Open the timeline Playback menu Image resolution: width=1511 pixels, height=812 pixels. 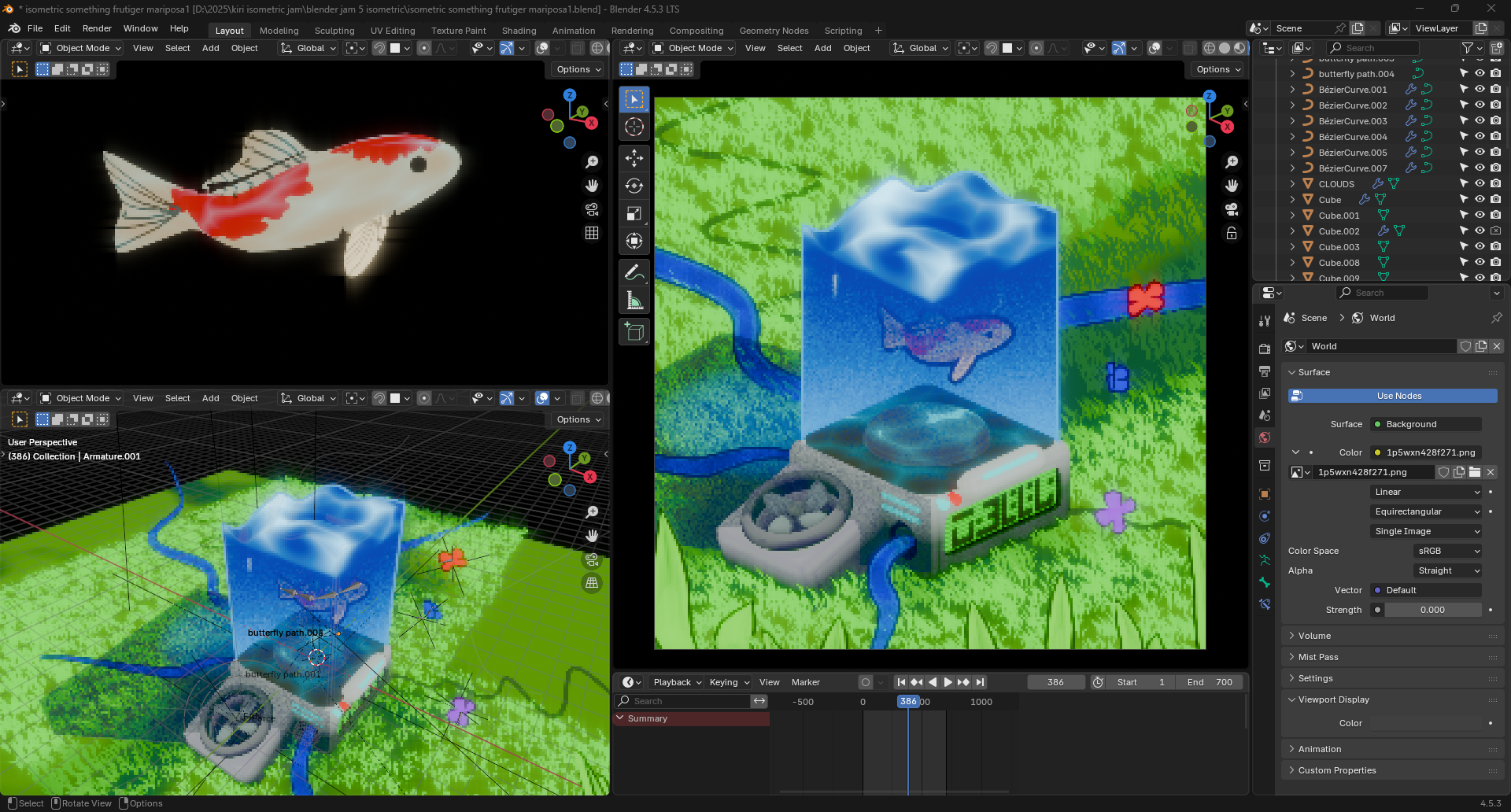[677, 682]
